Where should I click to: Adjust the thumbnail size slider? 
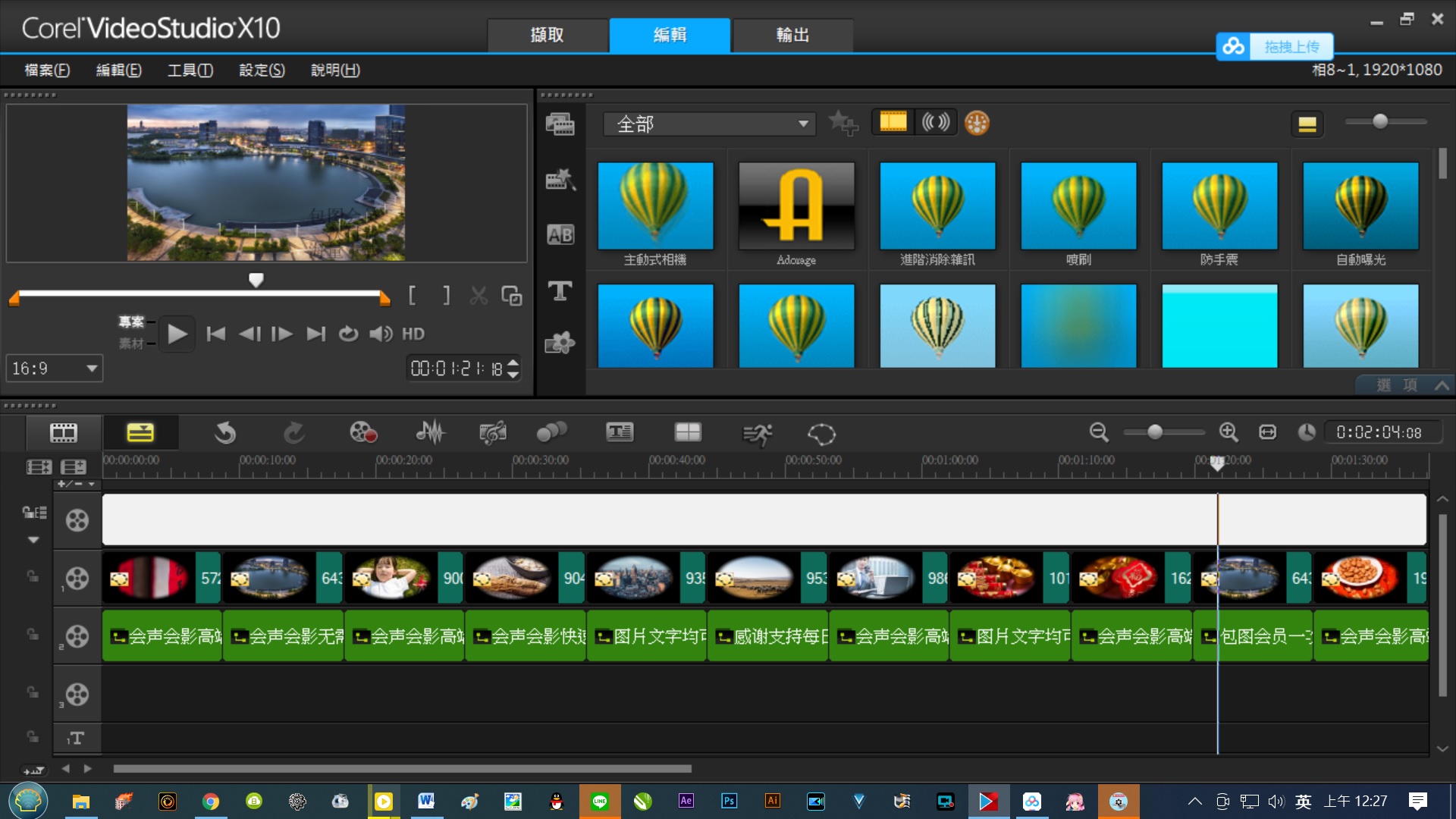1380,121
